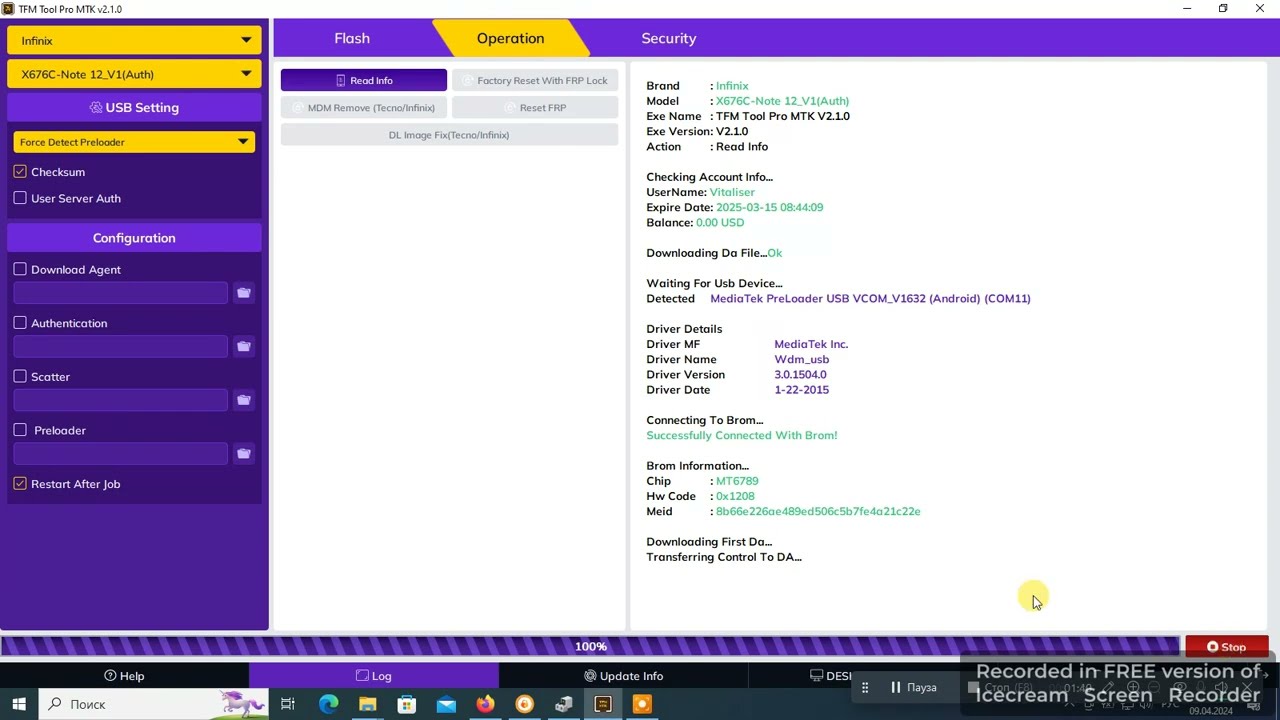Open the Mail app from the taskbar
This screenshot has height=720, width=1280.
[446, 704]
